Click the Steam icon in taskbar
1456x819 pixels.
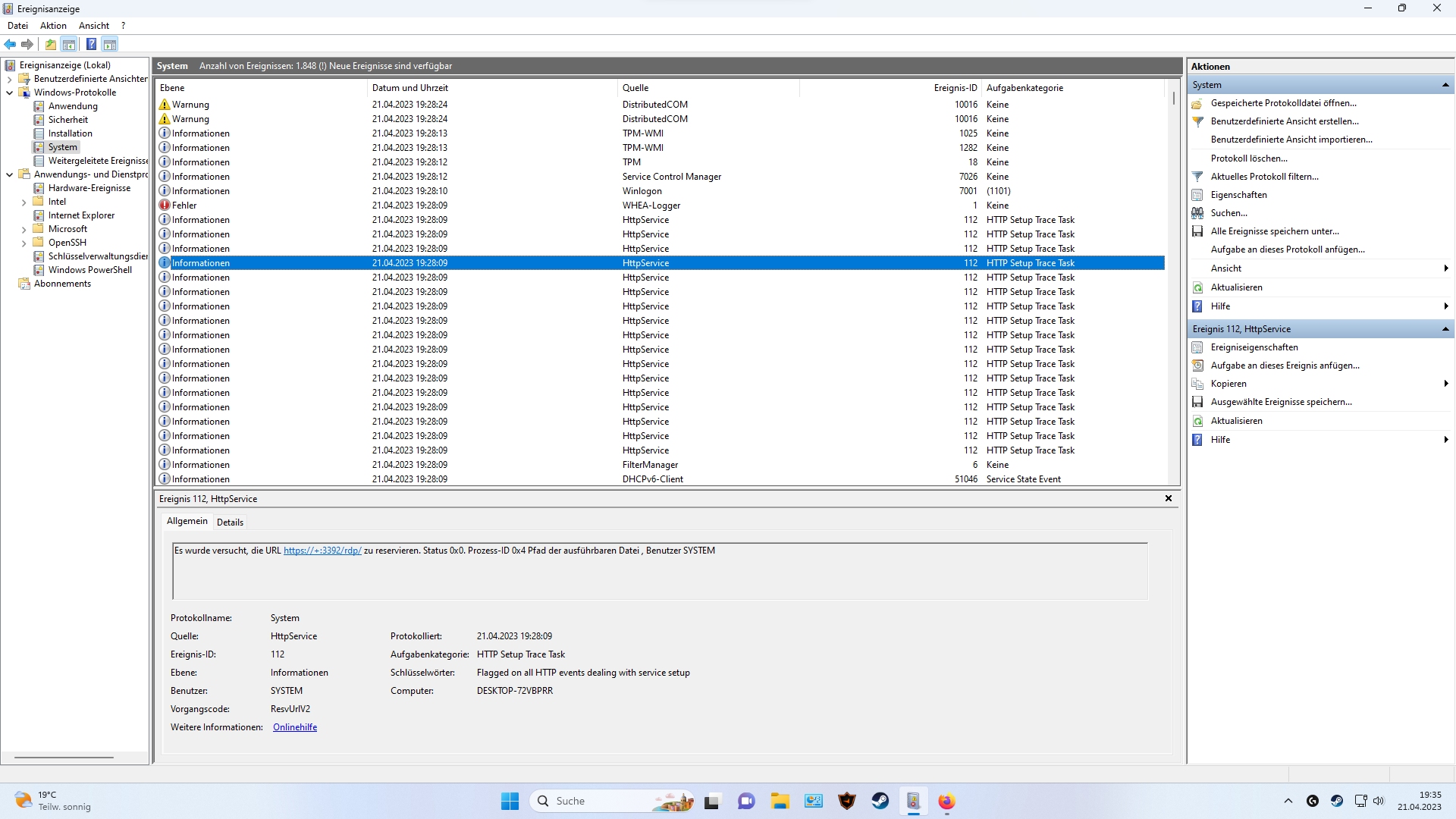coord(880,801)
